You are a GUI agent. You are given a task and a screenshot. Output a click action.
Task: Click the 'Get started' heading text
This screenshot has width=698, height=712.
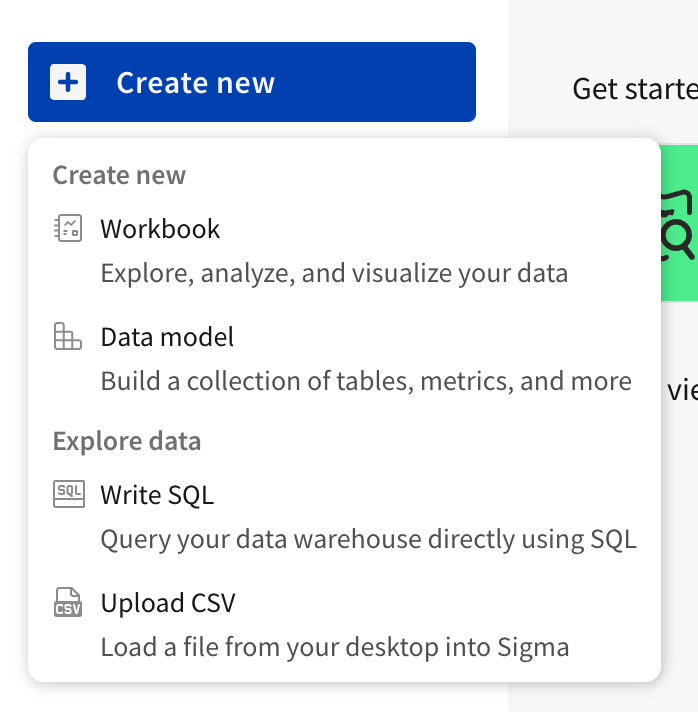pos(634,88)
